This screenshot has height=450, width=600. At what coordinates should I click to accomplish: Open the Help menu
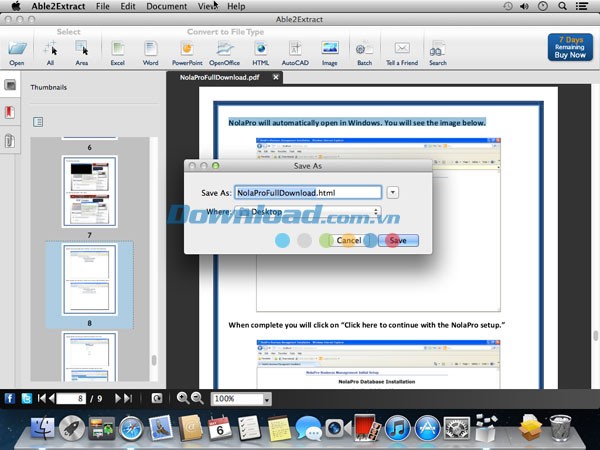pos(236,6)
